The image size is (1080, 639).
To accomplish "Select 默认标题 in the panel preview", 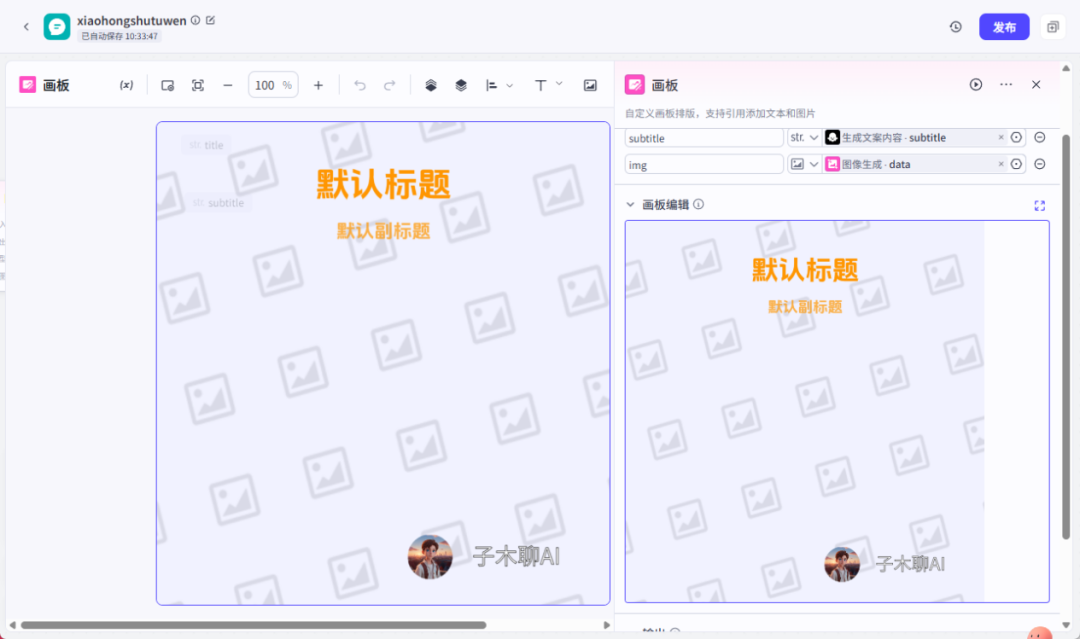I will [804, 270].
